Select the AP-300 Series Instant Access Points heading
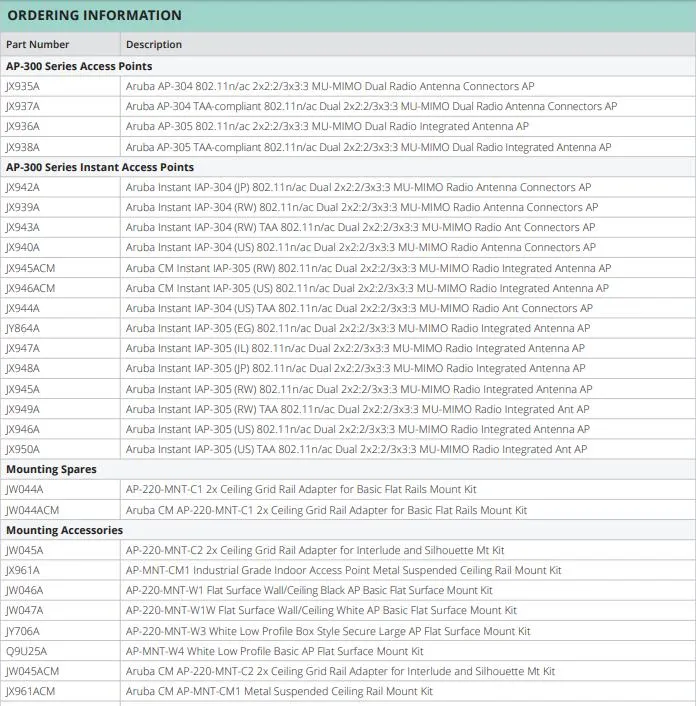 (100, 167)
